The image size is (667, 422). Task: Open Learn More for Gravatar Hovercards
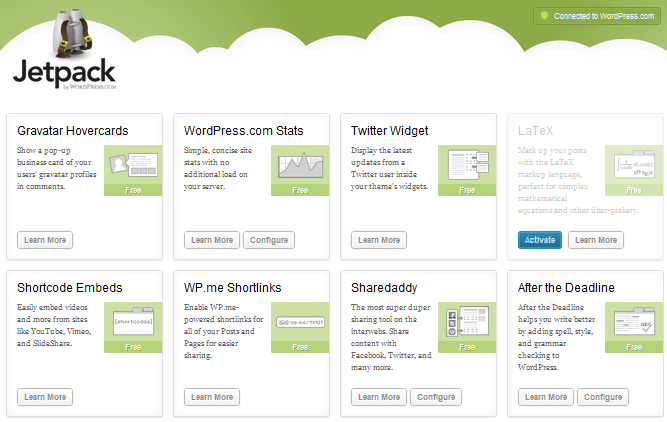click(45, 240)
